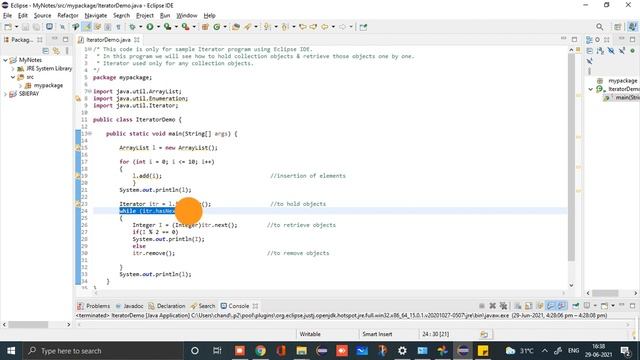Click the Pin Console icon
Viewport: 640px width, 360px height.
pyautogui.click(x=576, y=306)
